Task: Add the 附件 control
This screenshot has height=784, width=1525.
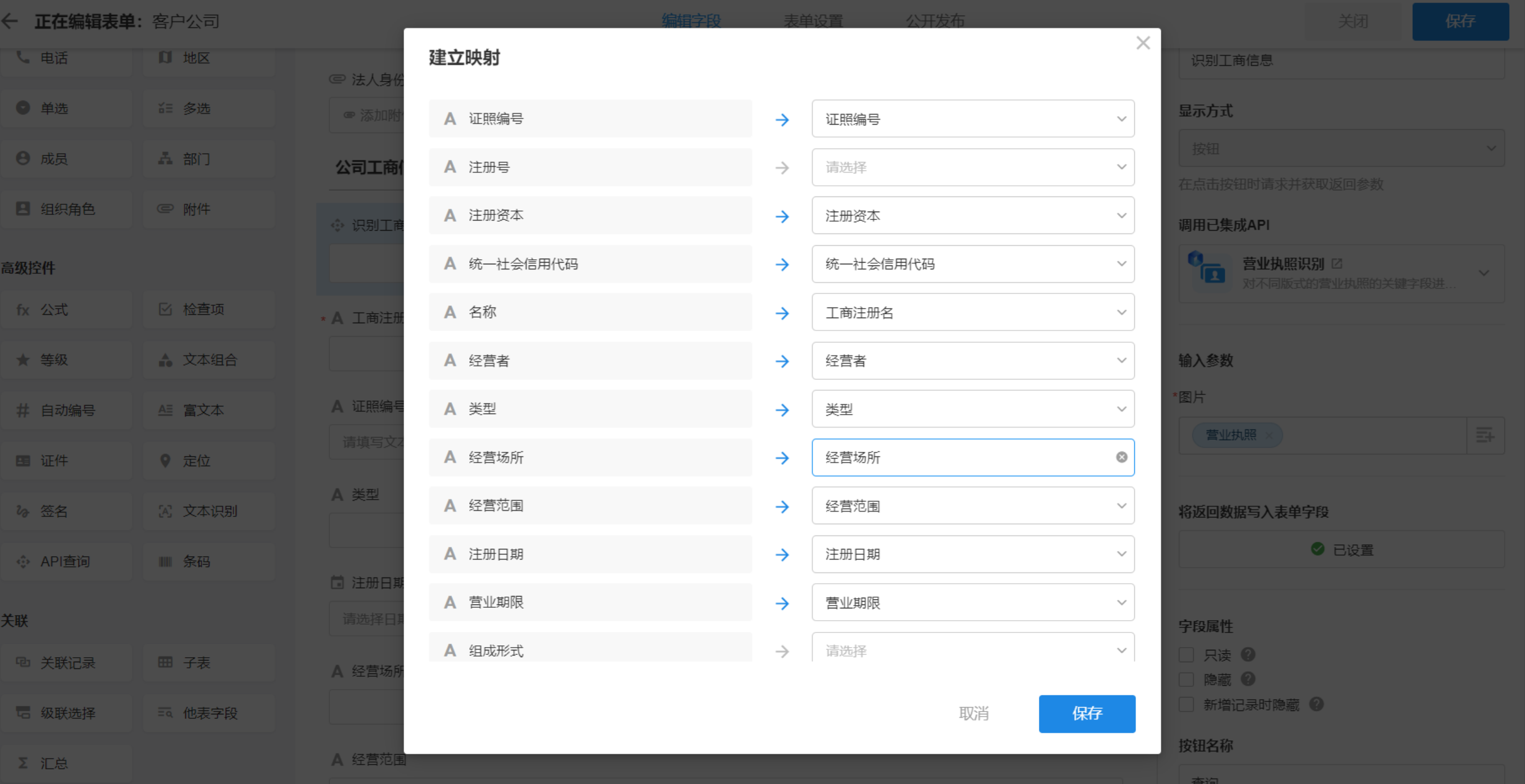Action: 209,209
